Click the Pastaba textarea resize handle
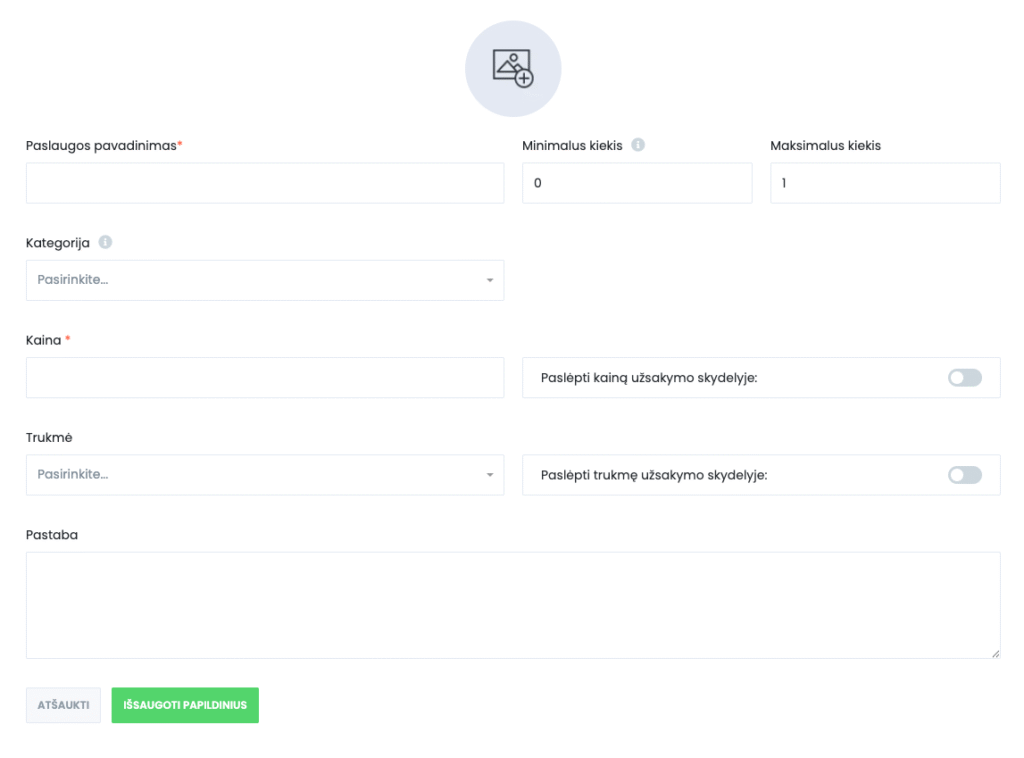 (994, 652)
